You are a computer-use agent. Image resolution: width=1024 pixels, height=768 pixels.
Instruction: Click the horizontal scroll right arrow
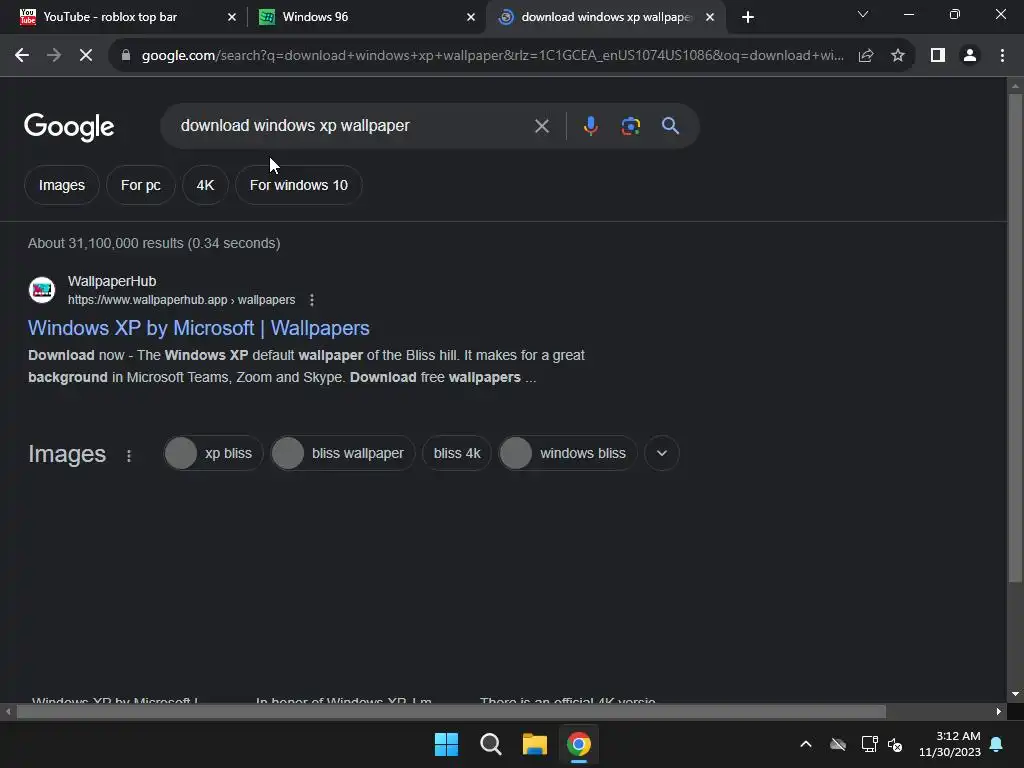[x=999, y=711]
